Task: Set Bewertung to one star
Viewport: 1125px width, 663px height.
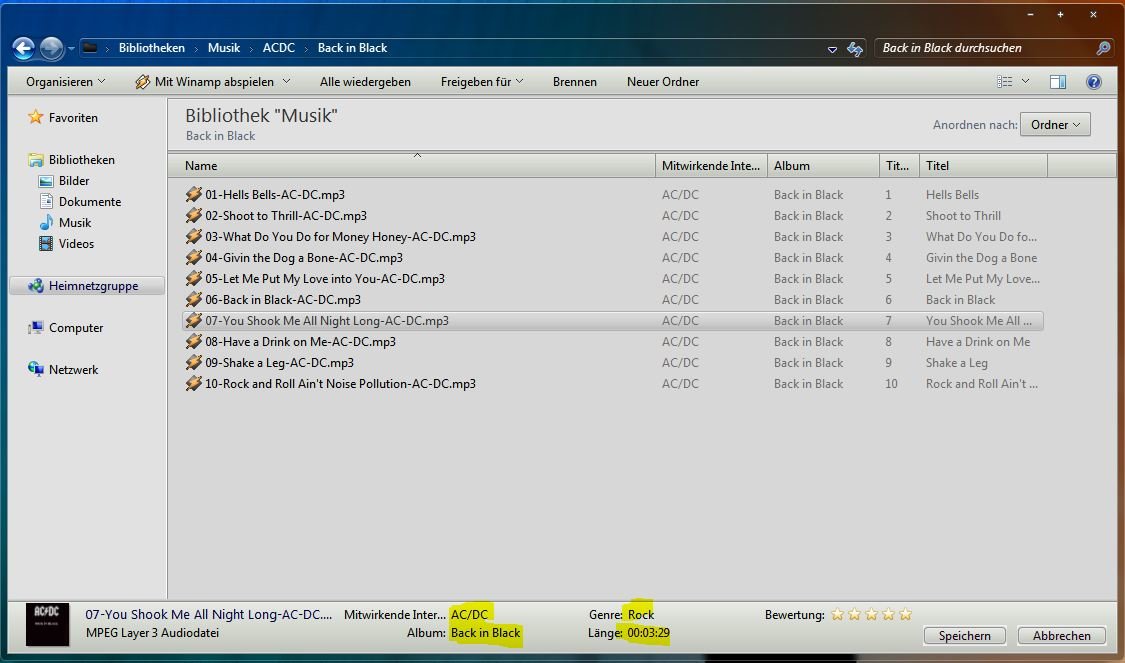Action: 837,614
